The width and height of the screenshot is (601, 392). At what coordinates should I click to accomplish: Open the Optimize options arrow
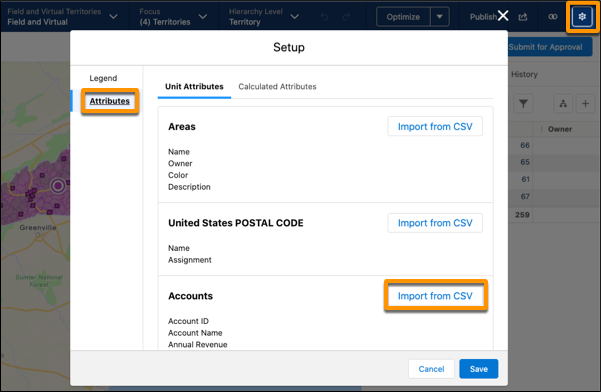click(x=440, y=17)
